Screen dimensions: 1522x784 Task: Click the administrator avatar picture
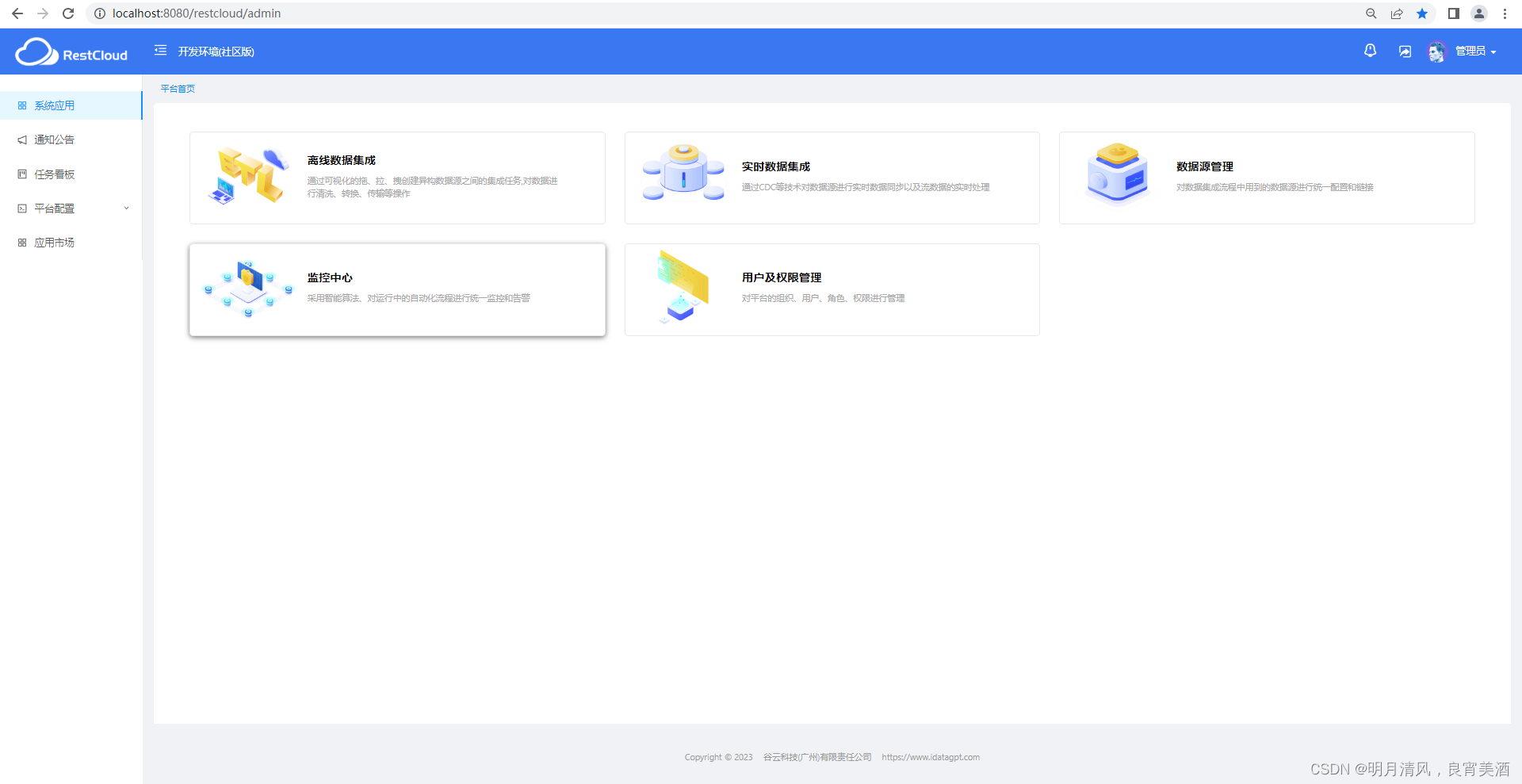click(x=1437, y=51)
